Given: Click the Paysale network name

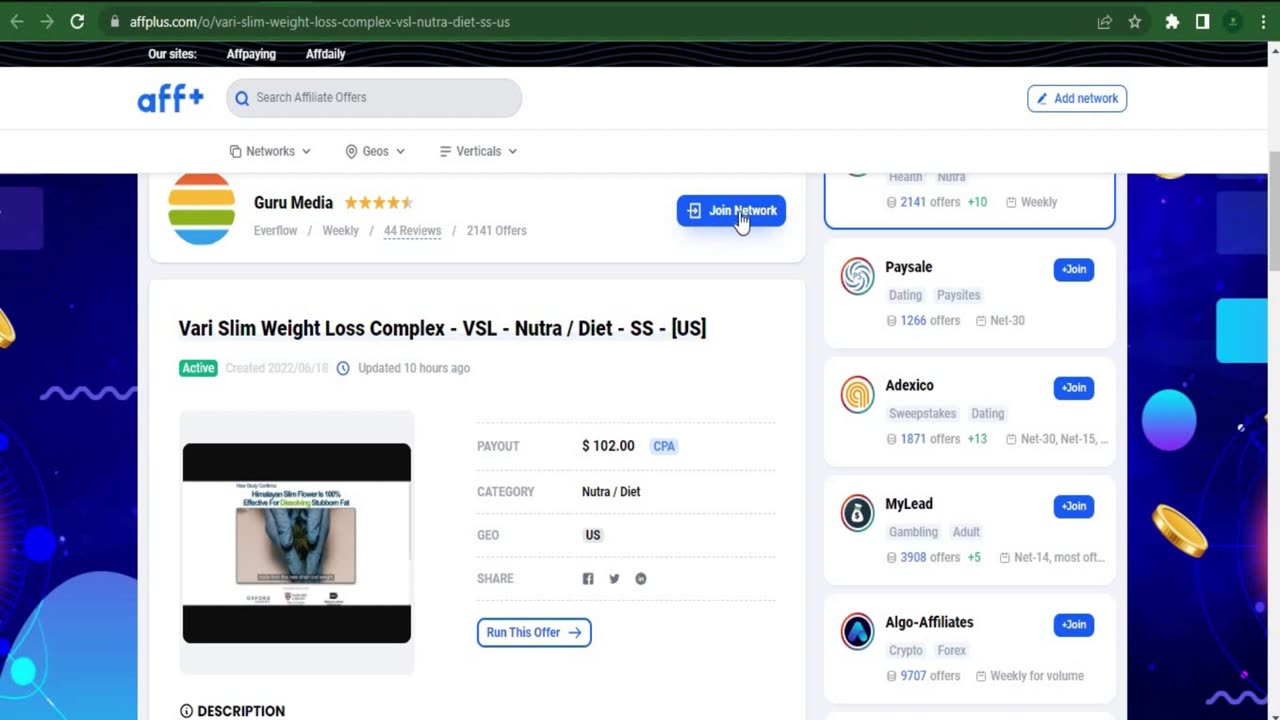Looking at the screenshot, I should click(x=908, y=267).
